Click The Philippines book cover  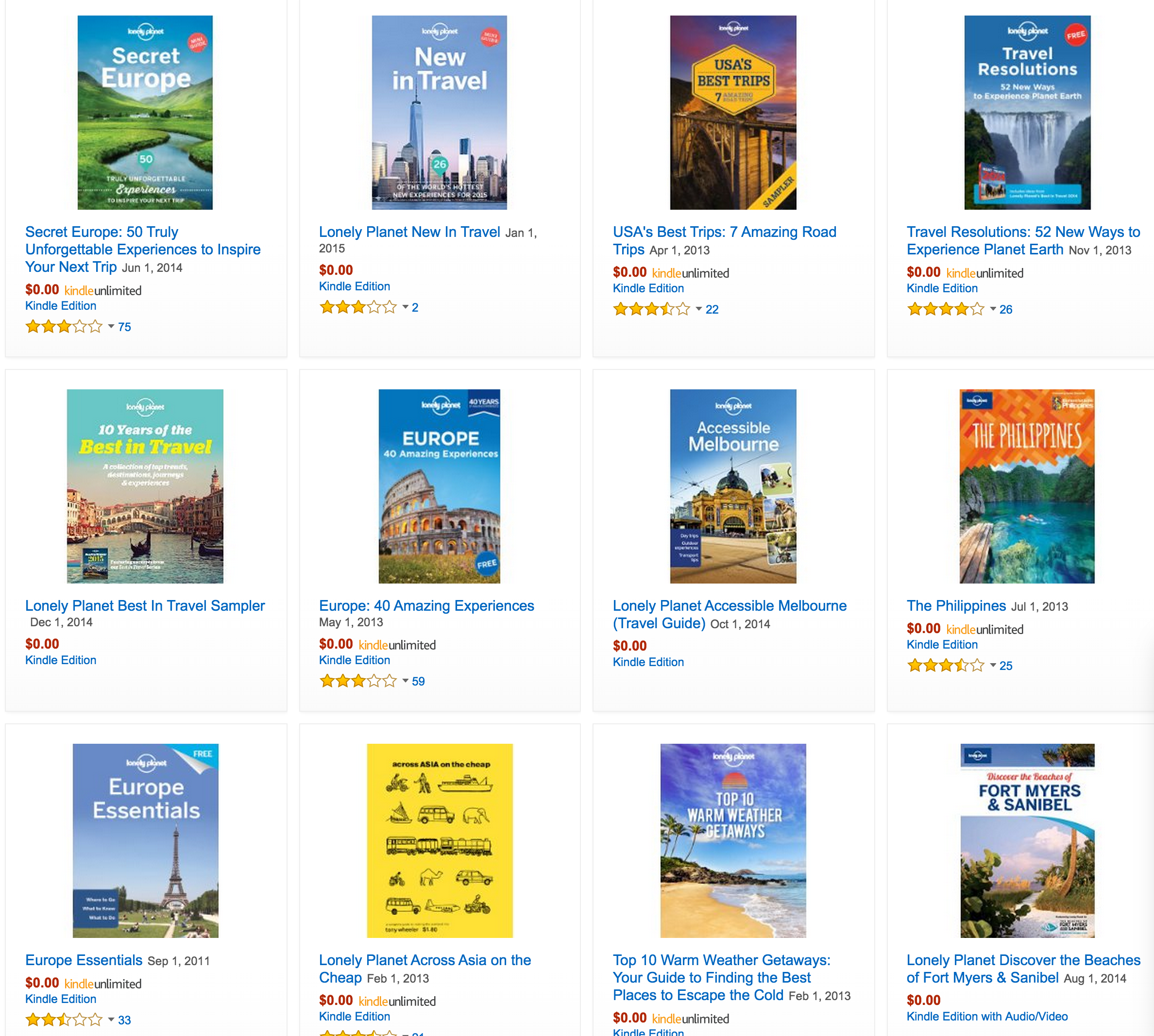coord(1027,486)
